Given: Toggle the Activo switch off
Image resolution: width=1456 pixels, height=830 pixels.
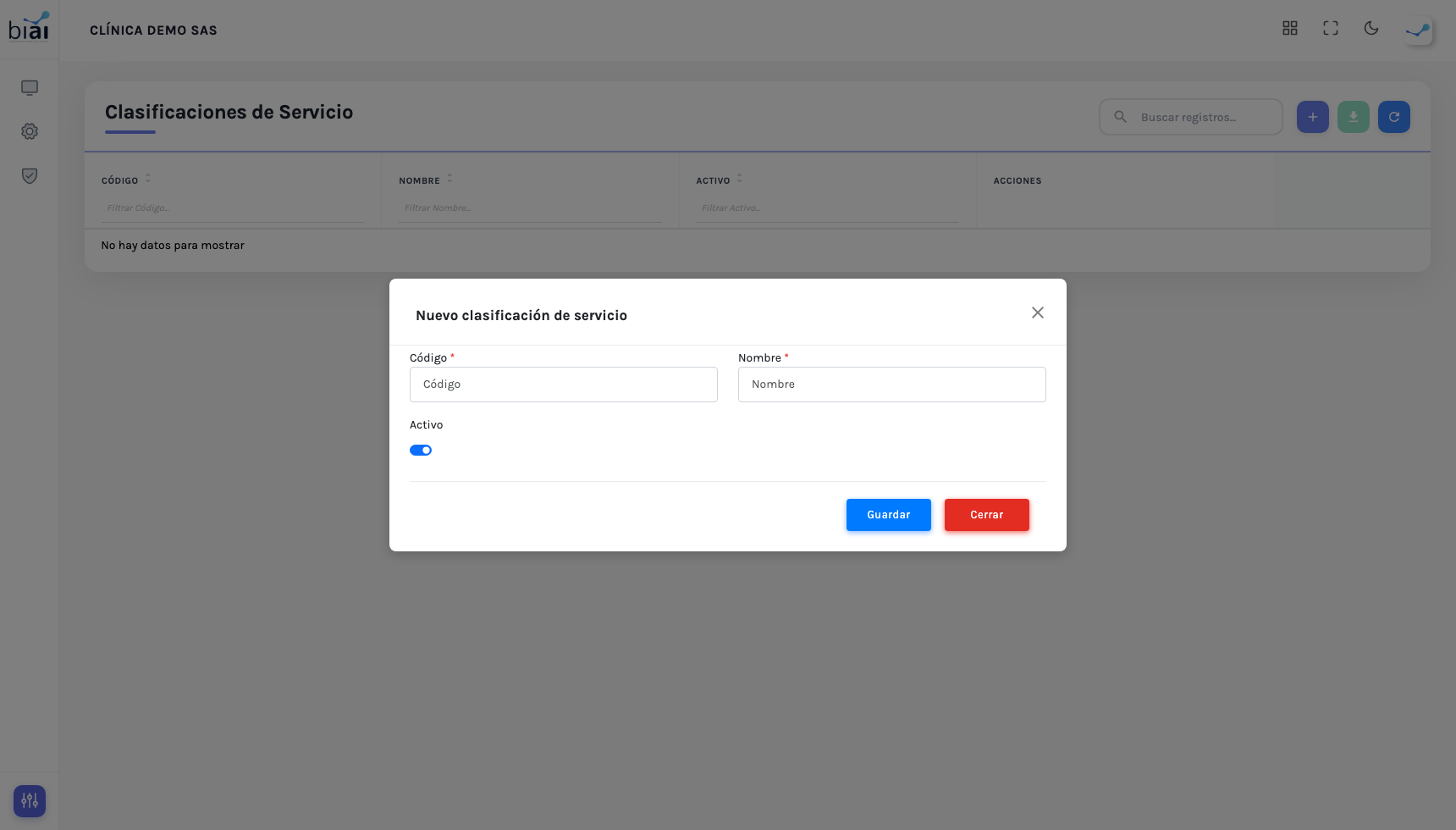Looking at the screenshot, I should pyautogui.click(x=421, y=451).
